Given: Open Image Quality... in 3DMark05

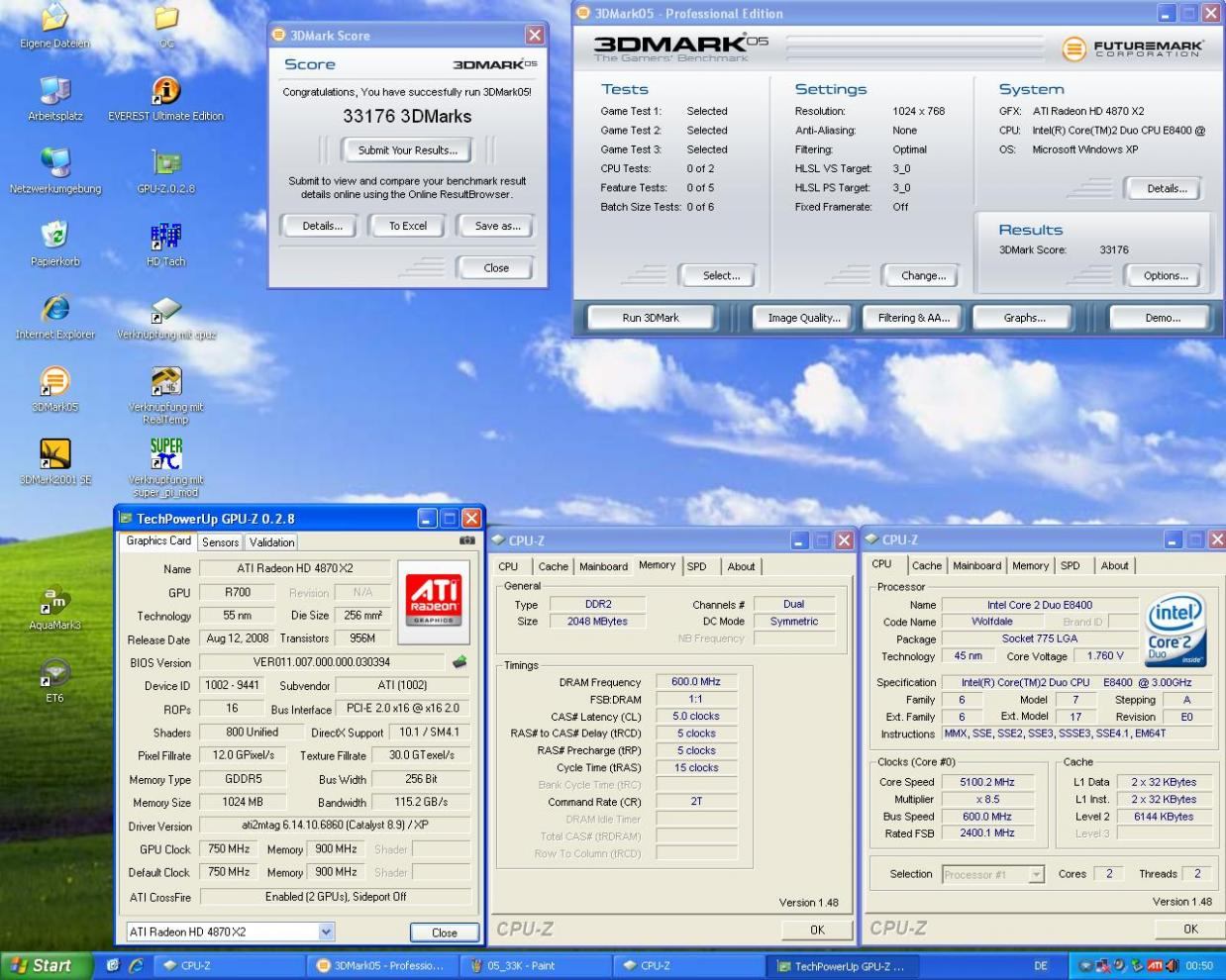Looking at the screenshot, I should click(804, 318).
